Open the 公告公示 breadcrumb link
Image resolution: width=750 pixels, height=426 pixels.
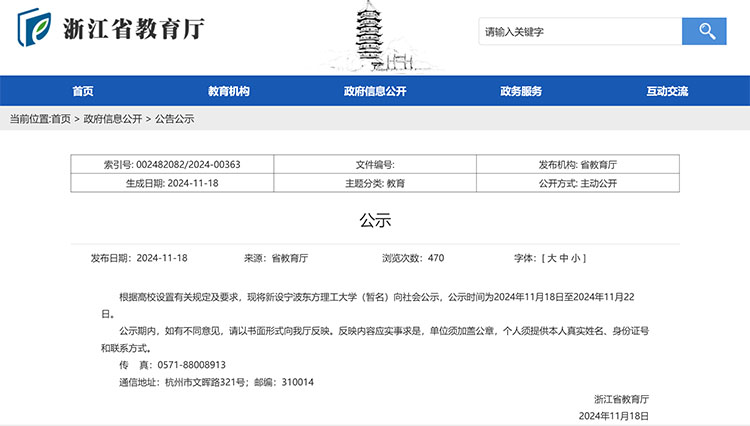[174, 119]
